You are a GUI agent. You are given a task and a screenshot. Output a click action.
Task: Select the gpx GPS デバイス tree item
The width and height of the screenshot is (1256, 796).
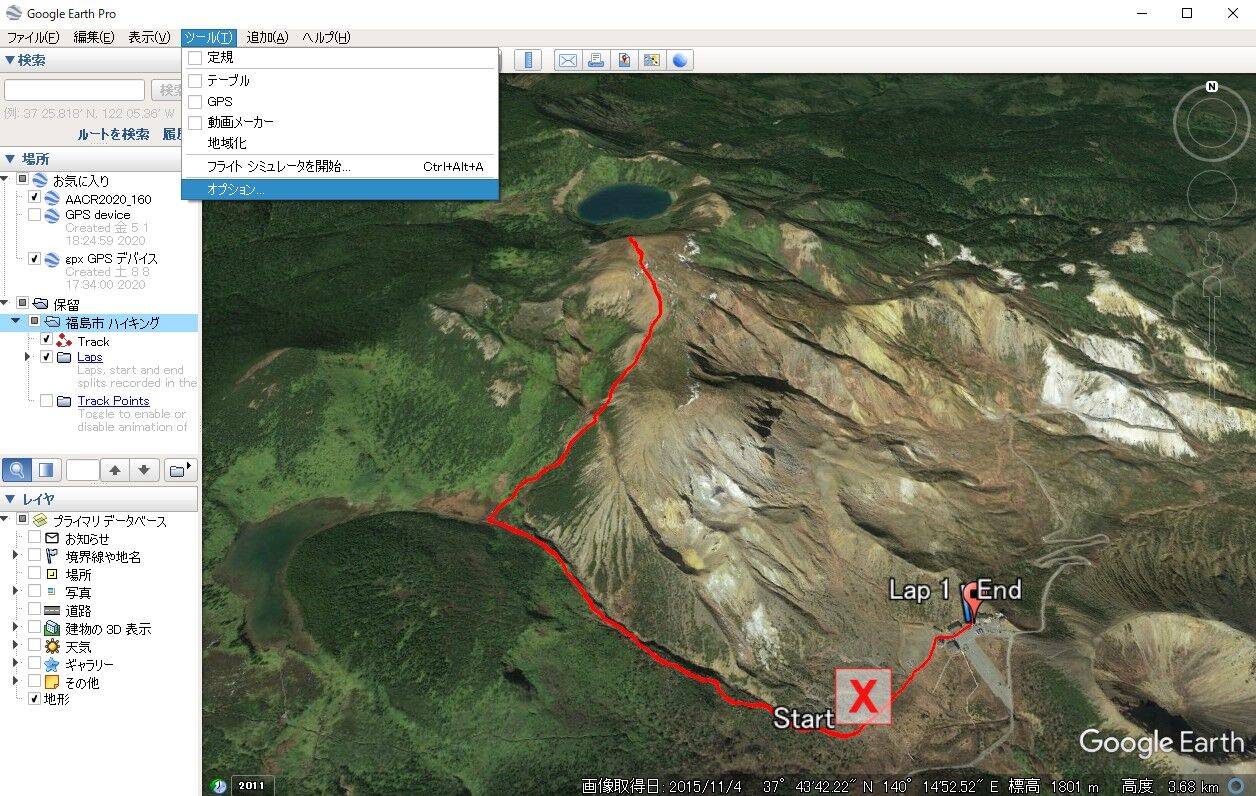(111, 259)
